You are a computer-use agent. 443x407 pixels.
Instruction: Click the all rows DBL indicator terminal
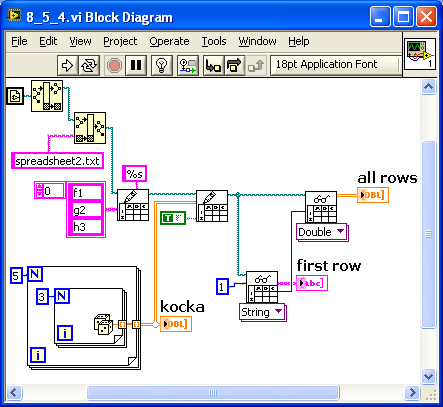coord(373,195)
